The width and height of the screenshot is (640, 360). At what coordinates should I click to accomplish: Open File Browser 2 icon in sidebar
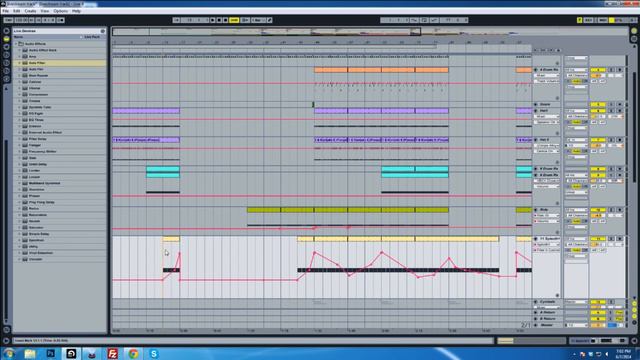(7, 63)
